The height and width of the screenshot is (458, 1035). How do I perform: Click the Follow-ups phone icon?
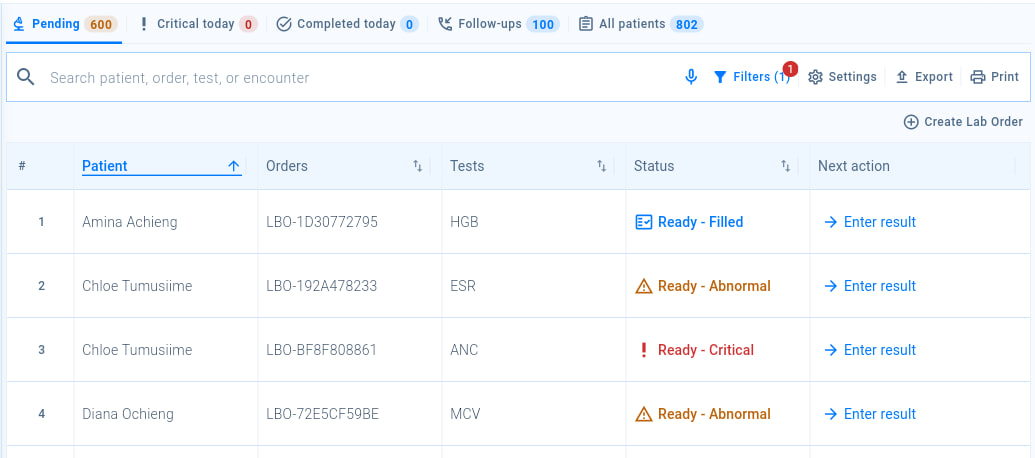point(446,24)
